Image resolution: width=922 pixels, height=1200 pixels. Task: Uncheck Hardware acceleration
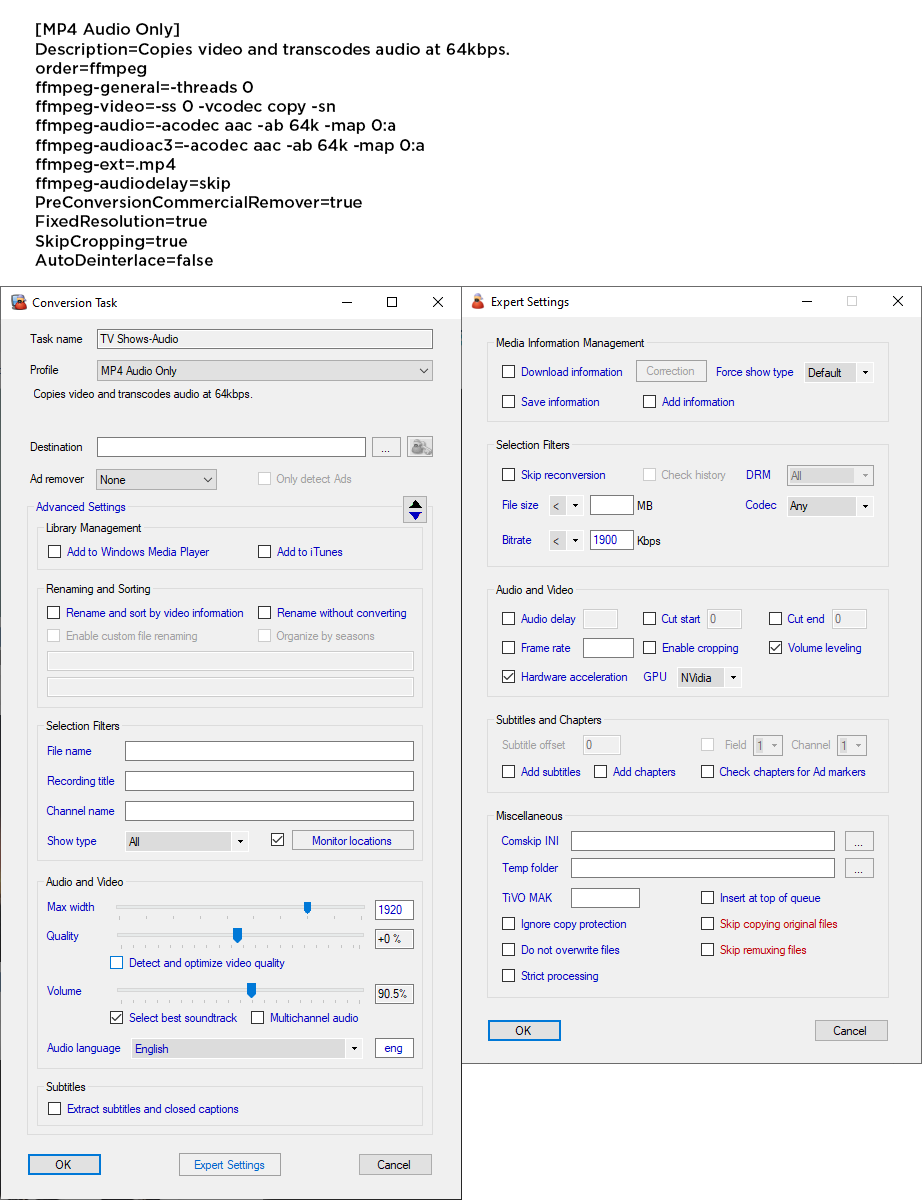(509, 677)
